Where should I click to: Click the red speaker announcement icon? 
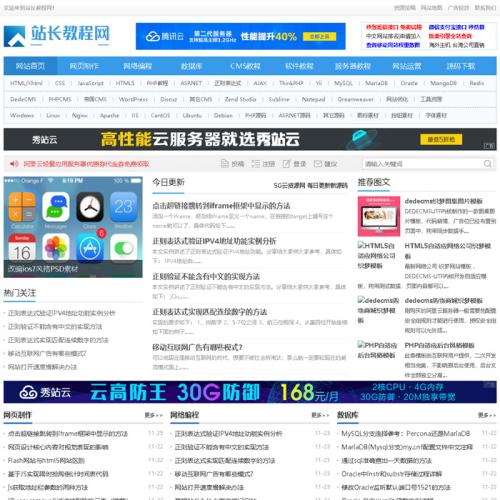(14, 164)
